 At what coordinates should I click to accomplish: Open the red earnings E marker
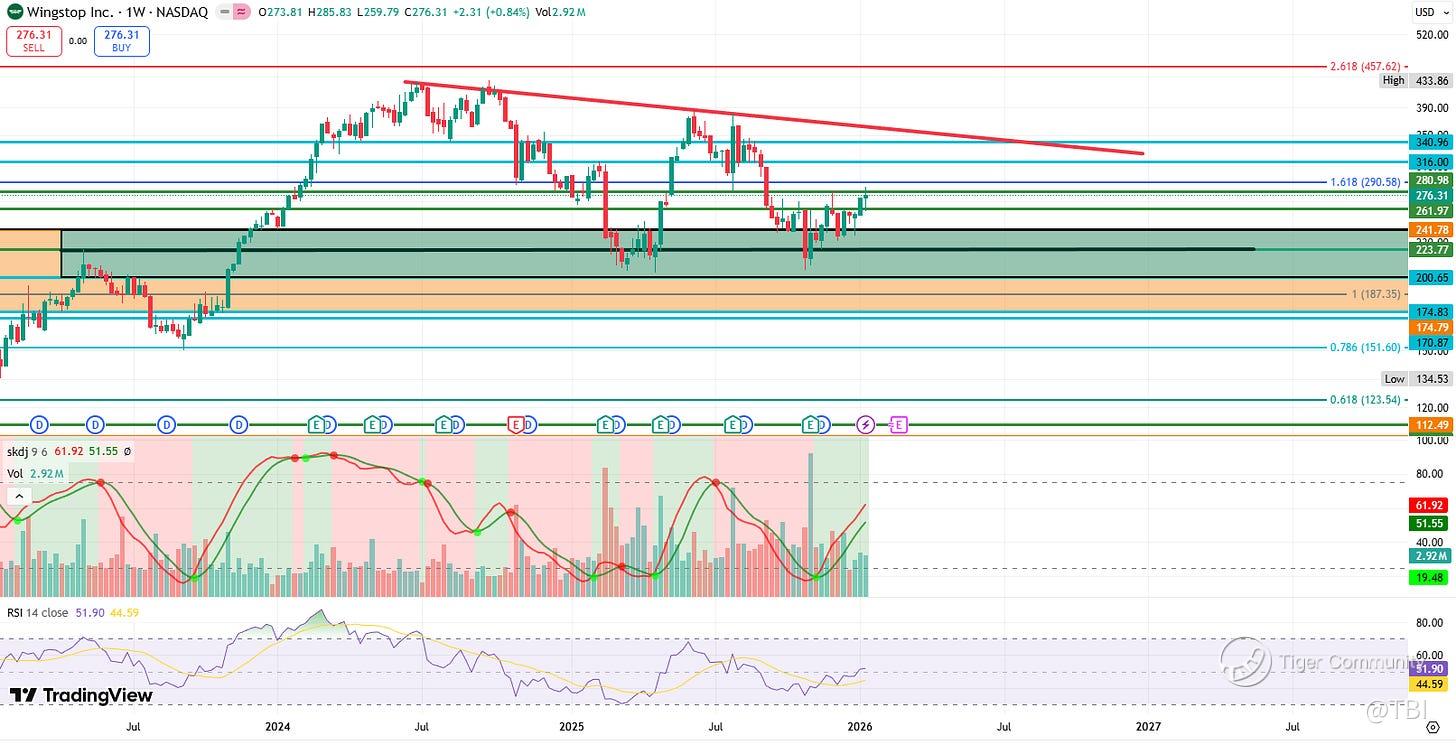516,425
